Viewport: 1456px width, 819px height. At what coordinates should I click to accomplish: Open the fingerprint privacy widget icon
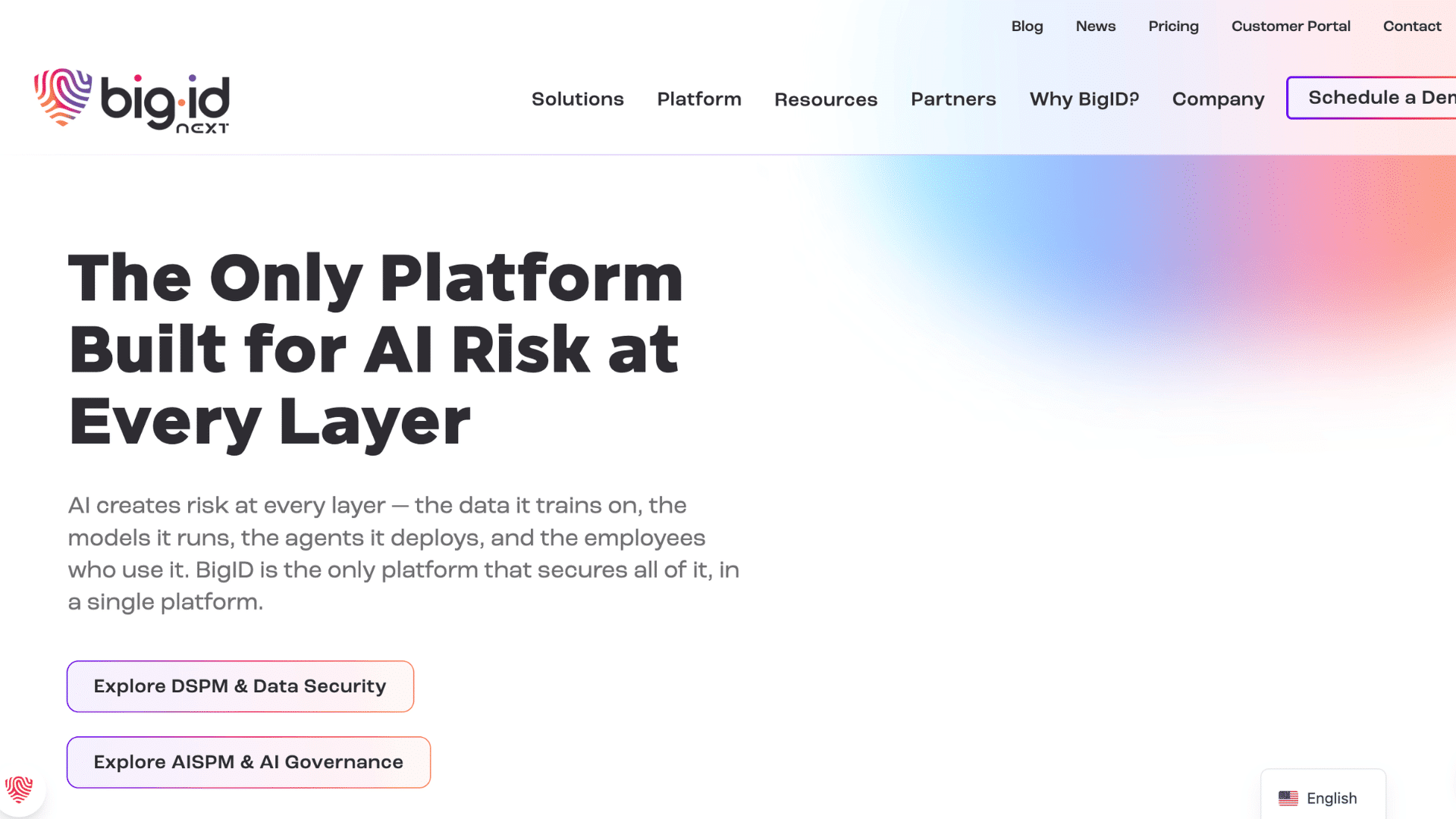tap(19, 789)
